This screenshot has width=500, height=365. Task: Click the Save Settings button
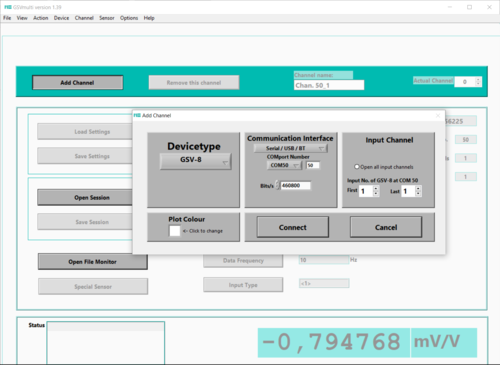[x=85, y=156]
